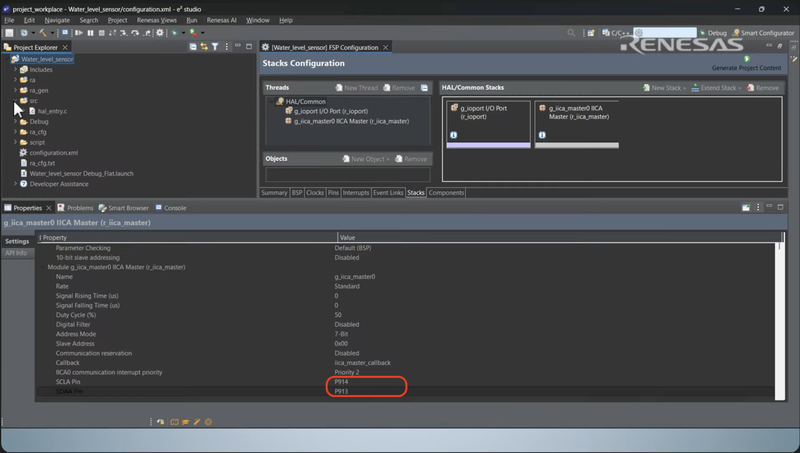Image resolution: width=800 pixels, height=453 pixels.
Task: Click the Open Perspective icon
Action: pos(590,33)
